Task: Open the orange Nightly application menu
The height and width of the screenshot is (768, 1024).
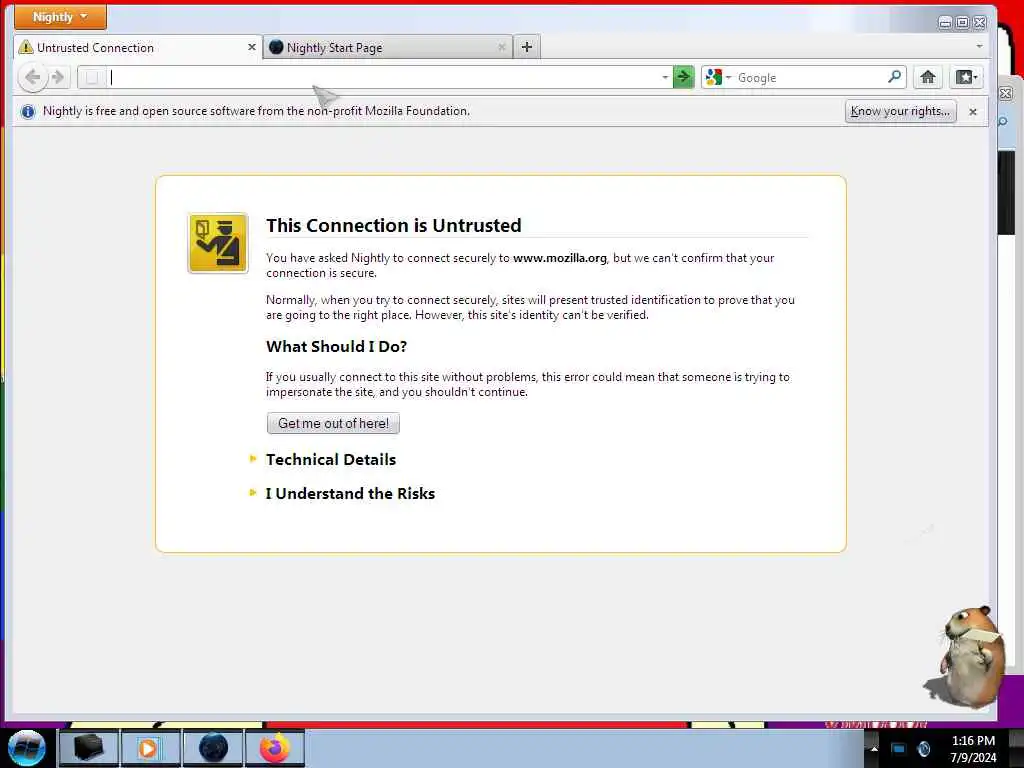Action: [x=60, y=17]
